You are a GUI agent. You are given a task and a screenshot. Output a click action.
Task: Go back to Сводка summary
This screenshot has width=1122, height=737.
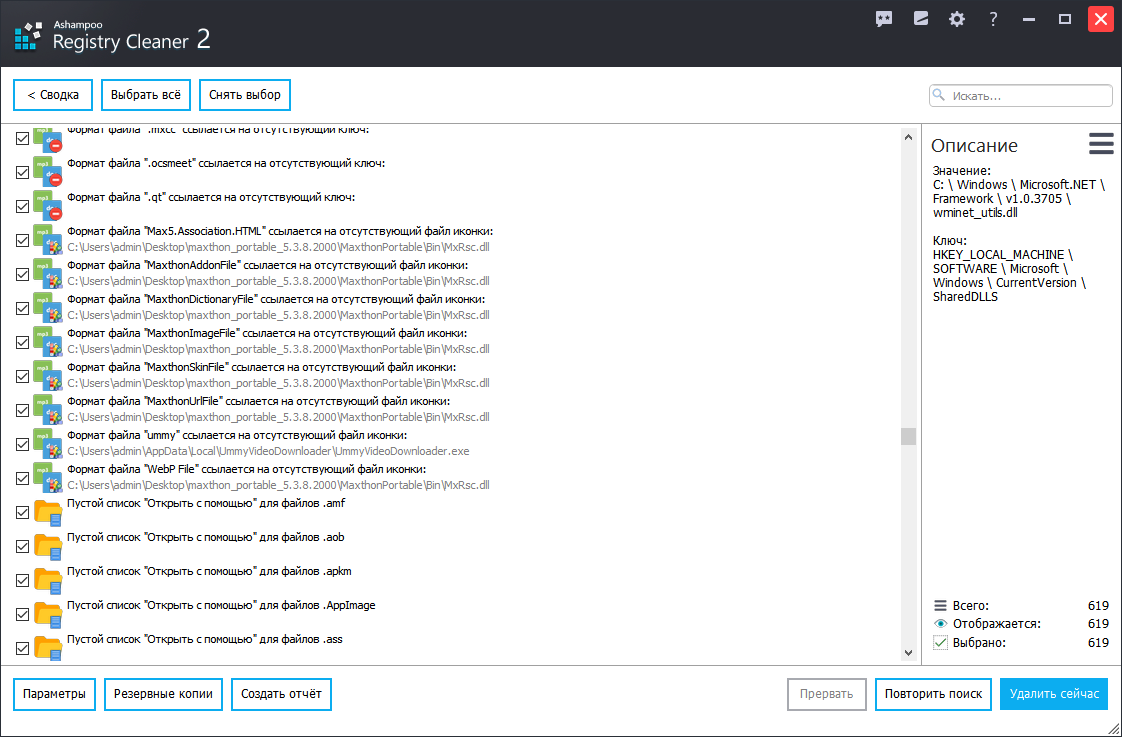click(x=53, y=95)
